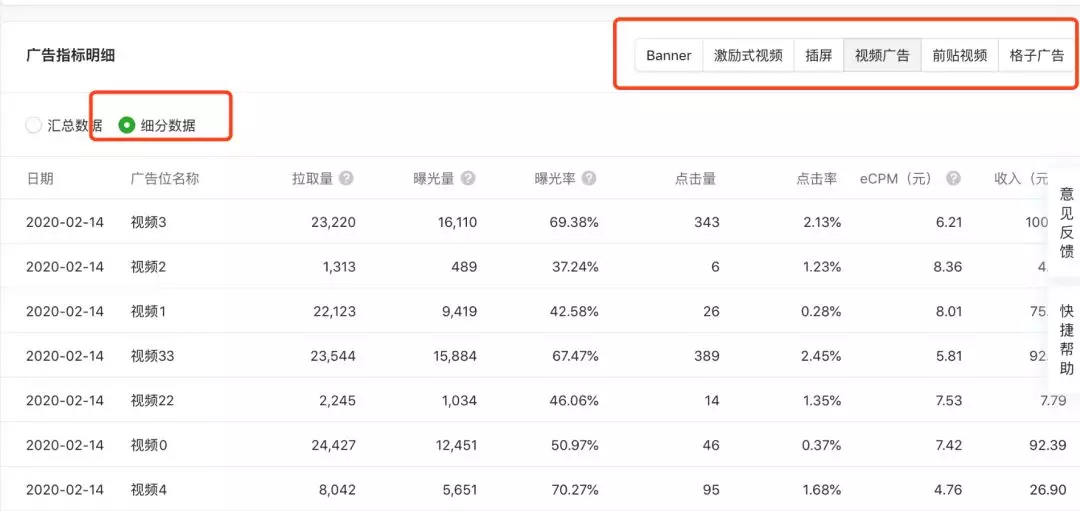The width and height of the screenshot is (1080, 511).
Task: Click the 点击量 column header
Action: tap(695, 179)
